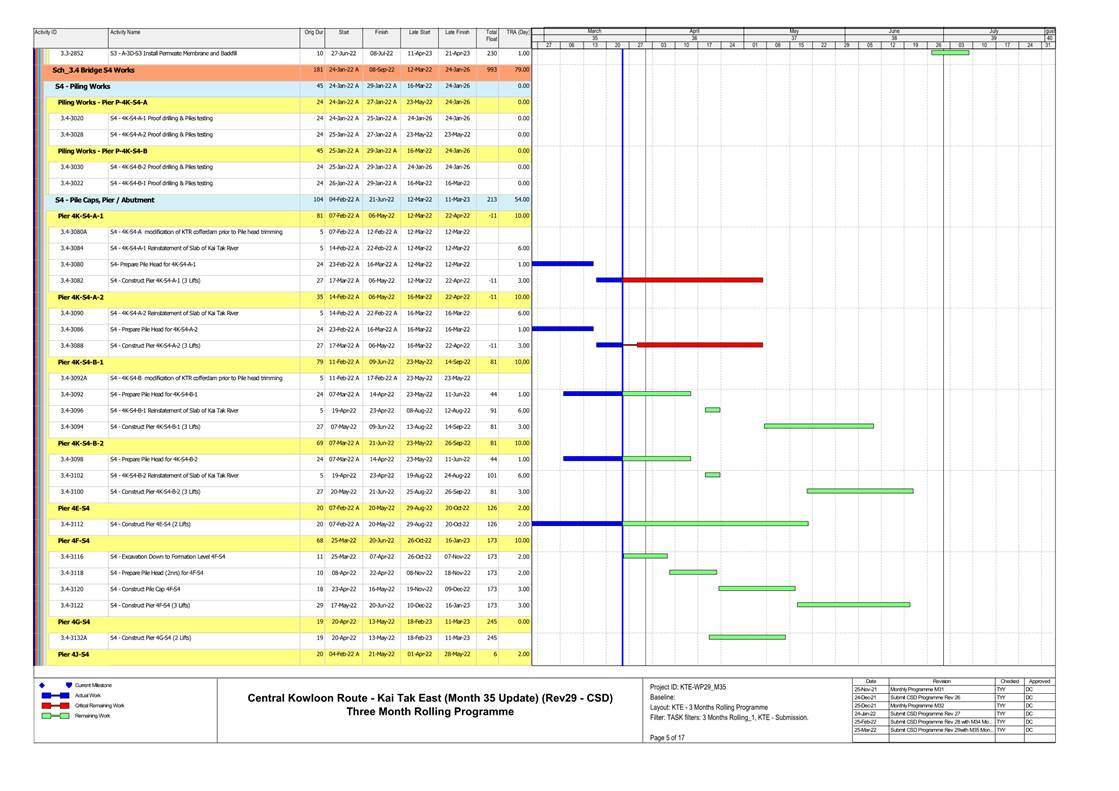Click the Page 5 of 17 footer text
This screenshot has width=1119, height=791.
668,737
